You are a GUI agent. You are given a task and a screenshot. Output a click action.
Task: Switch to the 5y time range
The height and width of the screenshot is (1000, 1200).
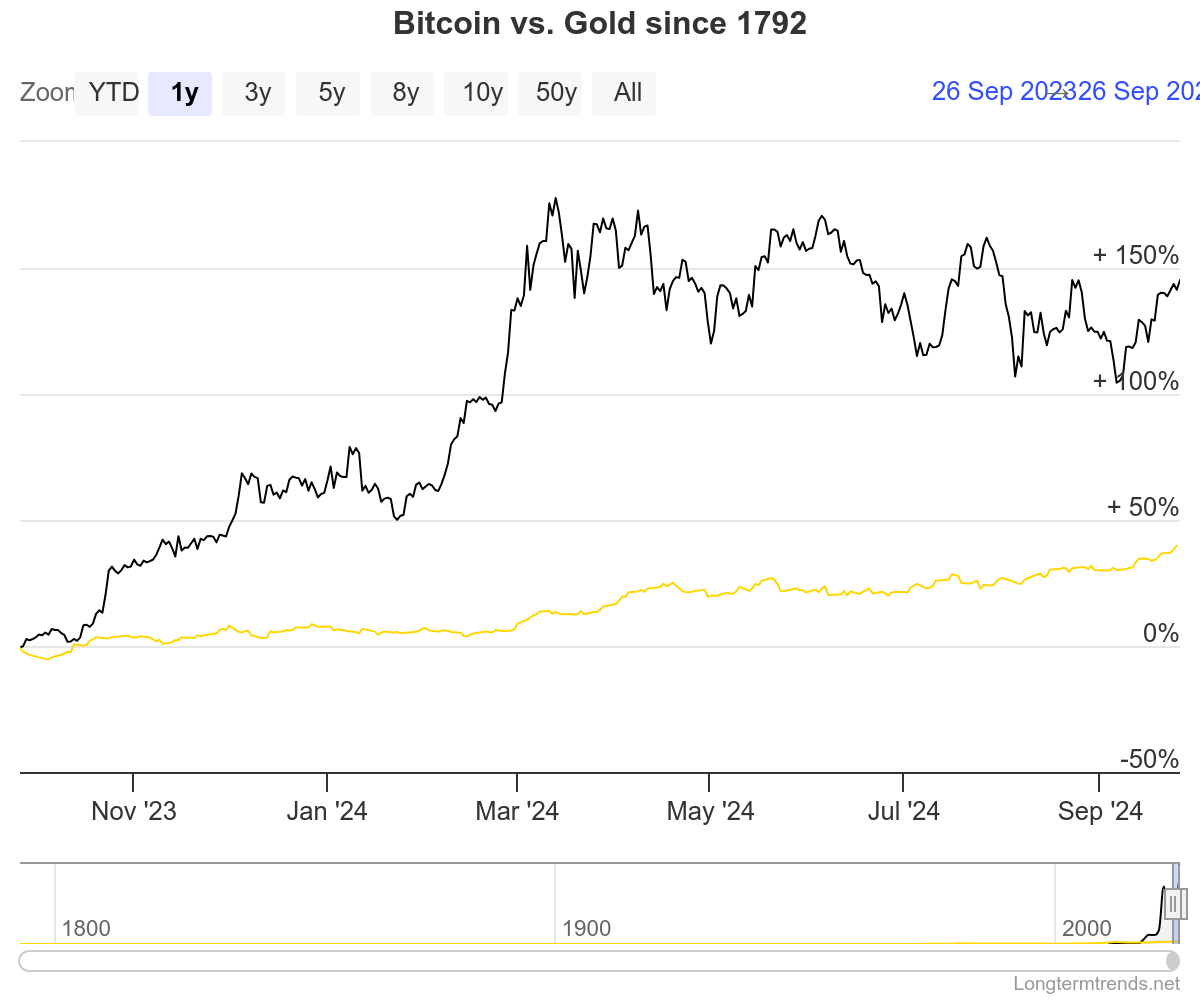point(328,92)
